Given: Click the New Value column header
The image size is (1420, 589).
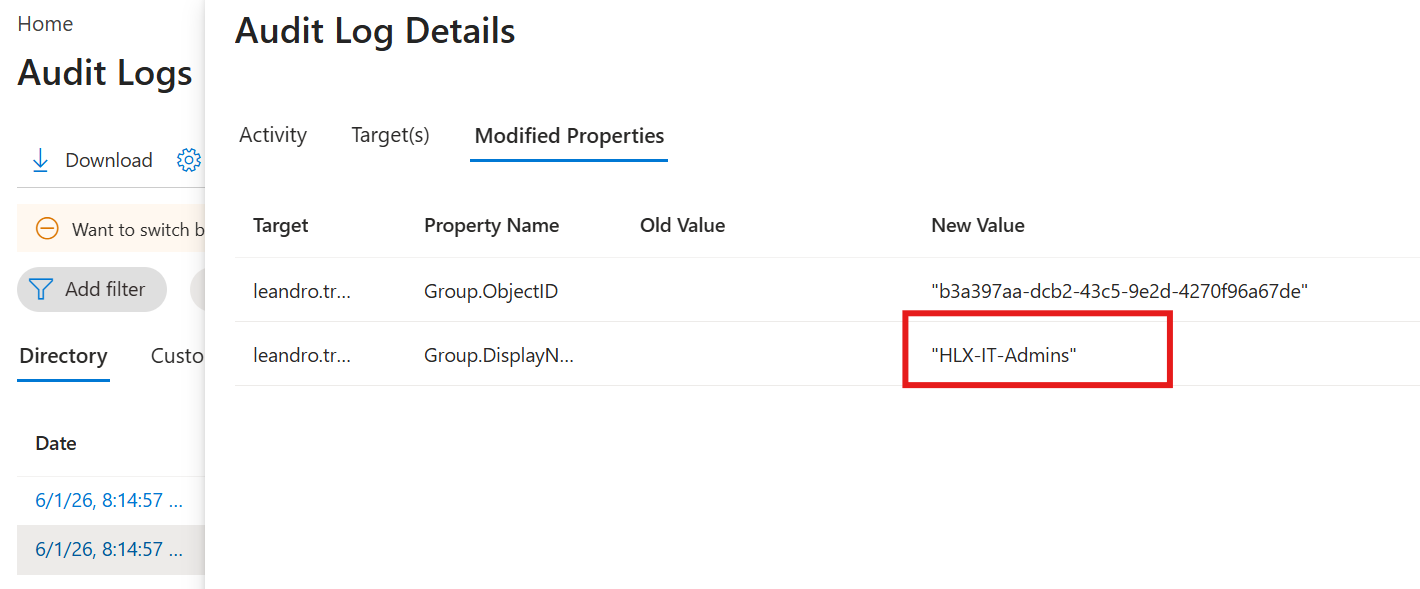Looking at the screenshot, I should click(x=978, y=225).
